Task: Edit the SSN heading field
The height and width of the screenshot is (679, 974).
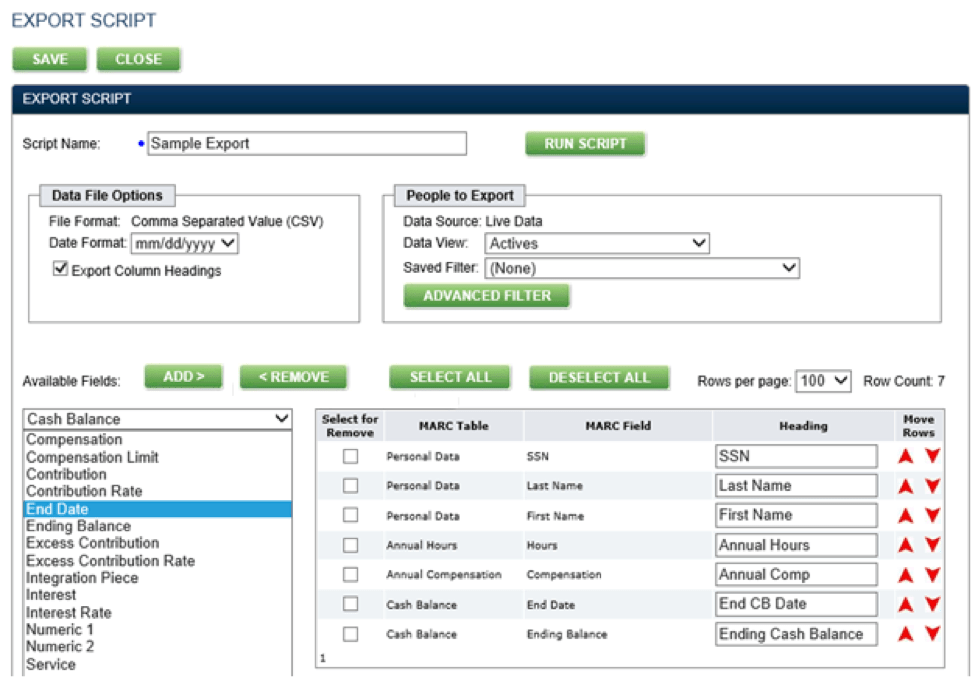Action: click(x=796, y=456)
